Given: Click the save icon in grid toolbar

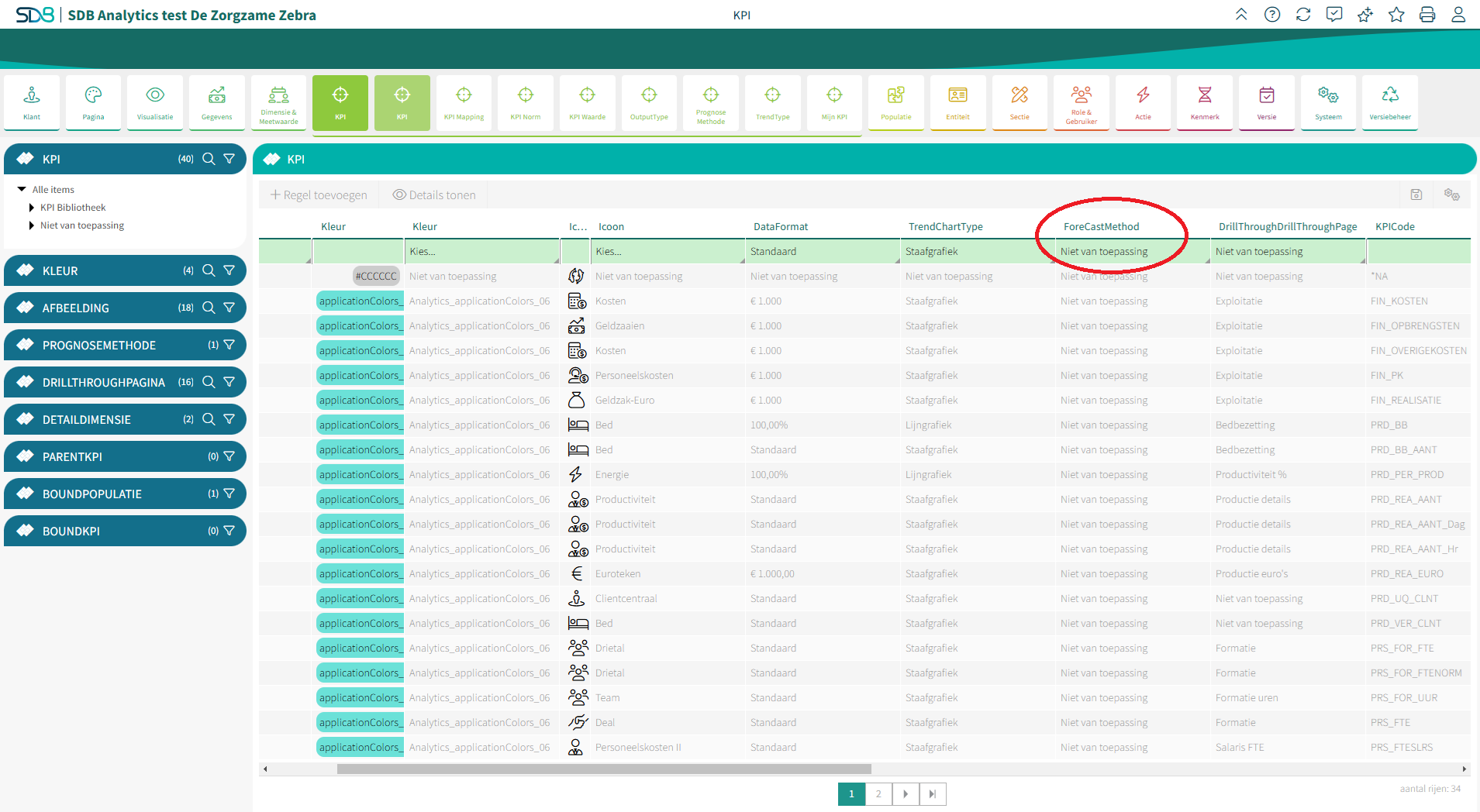Looking at the screenshot, I should pos(1416,194).
